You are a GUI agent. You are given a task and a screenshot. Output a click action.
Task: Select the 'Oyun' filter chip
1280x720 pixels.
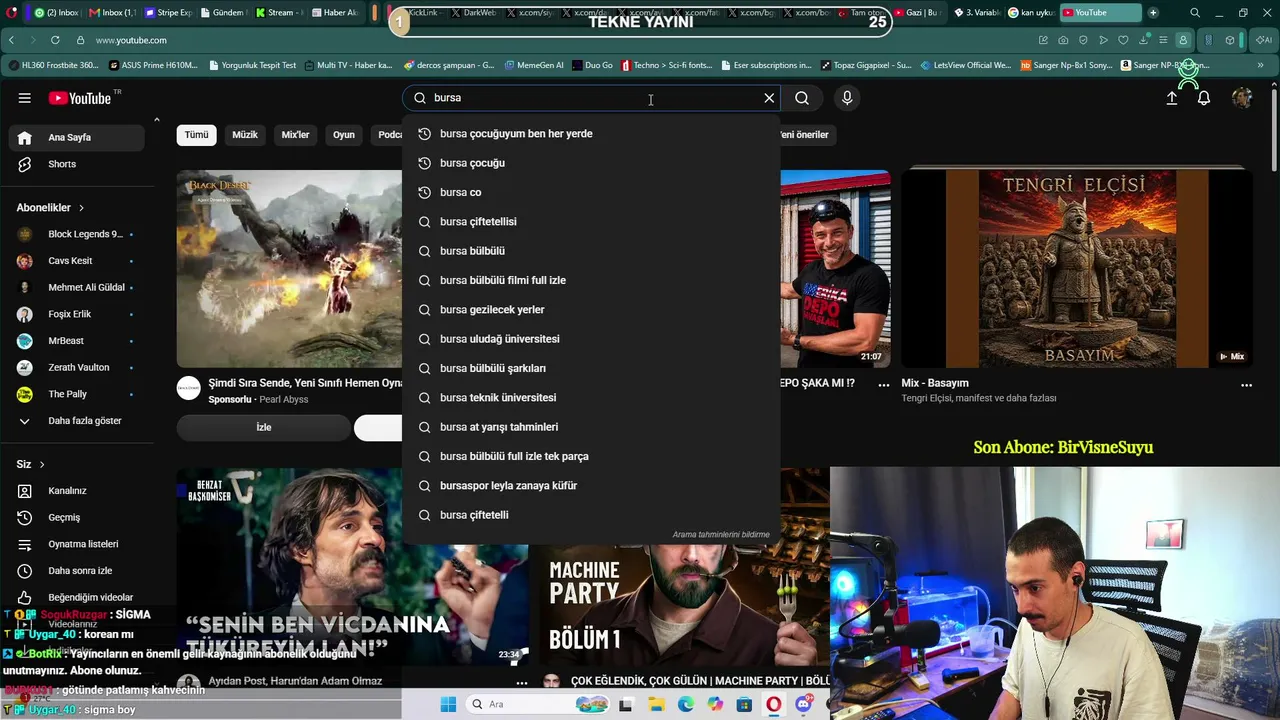[344, 135]
